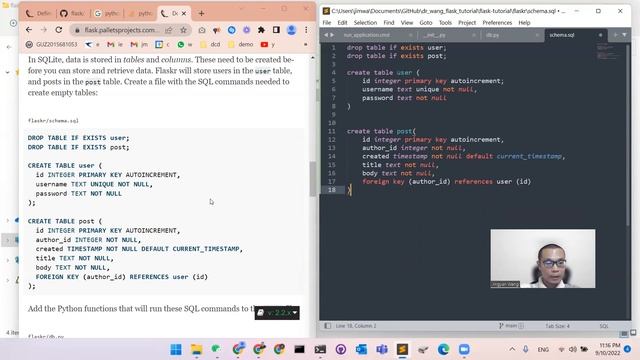Viewport: 640px width, 360px height.
Task: Open the GUZ2015681053 bookmark
Action: [x=51, y=44]
